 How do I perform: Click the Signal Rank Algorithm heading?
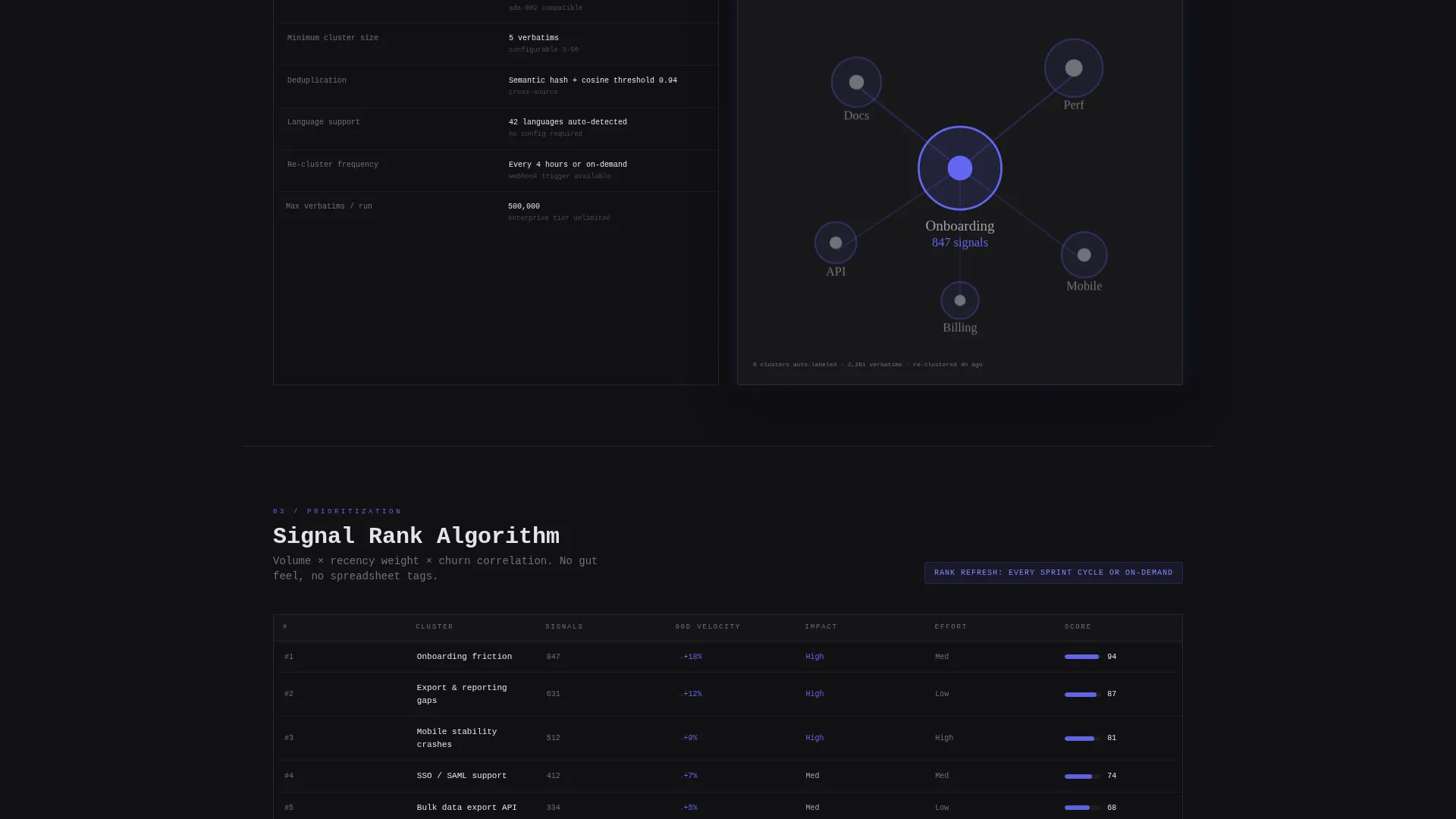tap(416, 536)
